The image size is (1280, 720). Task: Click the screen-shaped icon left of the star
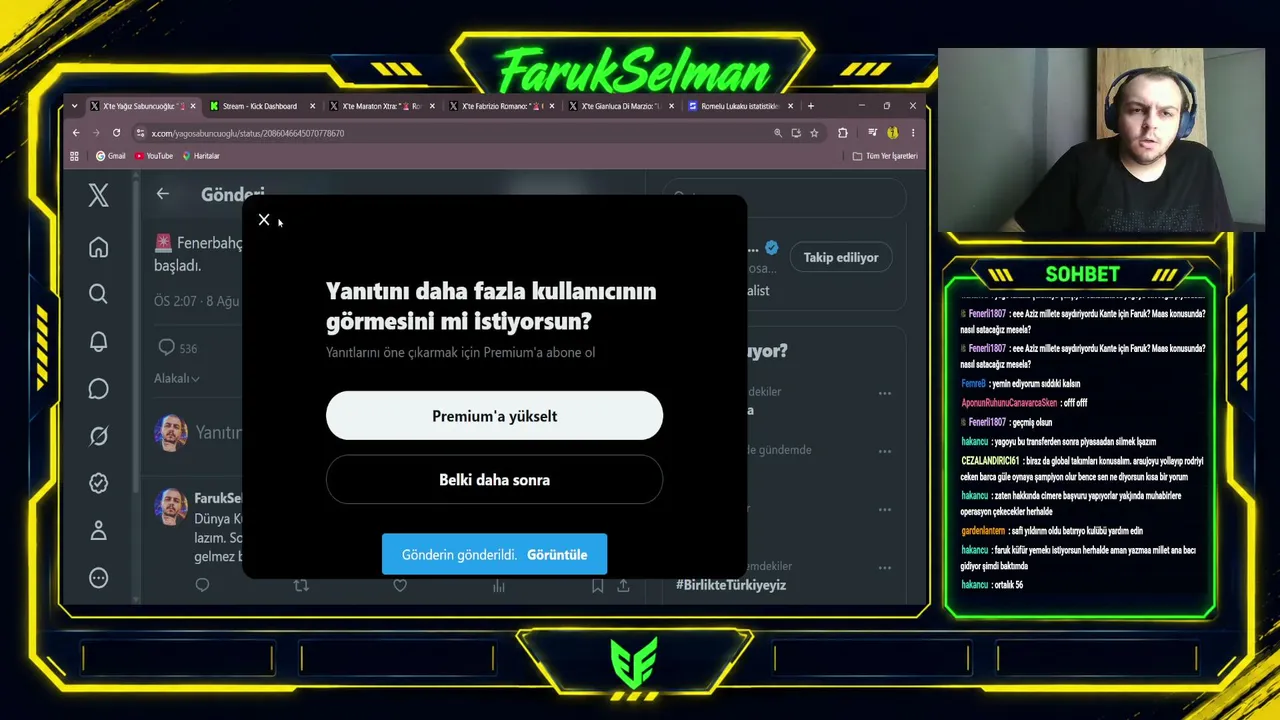(x=796, y=133)
